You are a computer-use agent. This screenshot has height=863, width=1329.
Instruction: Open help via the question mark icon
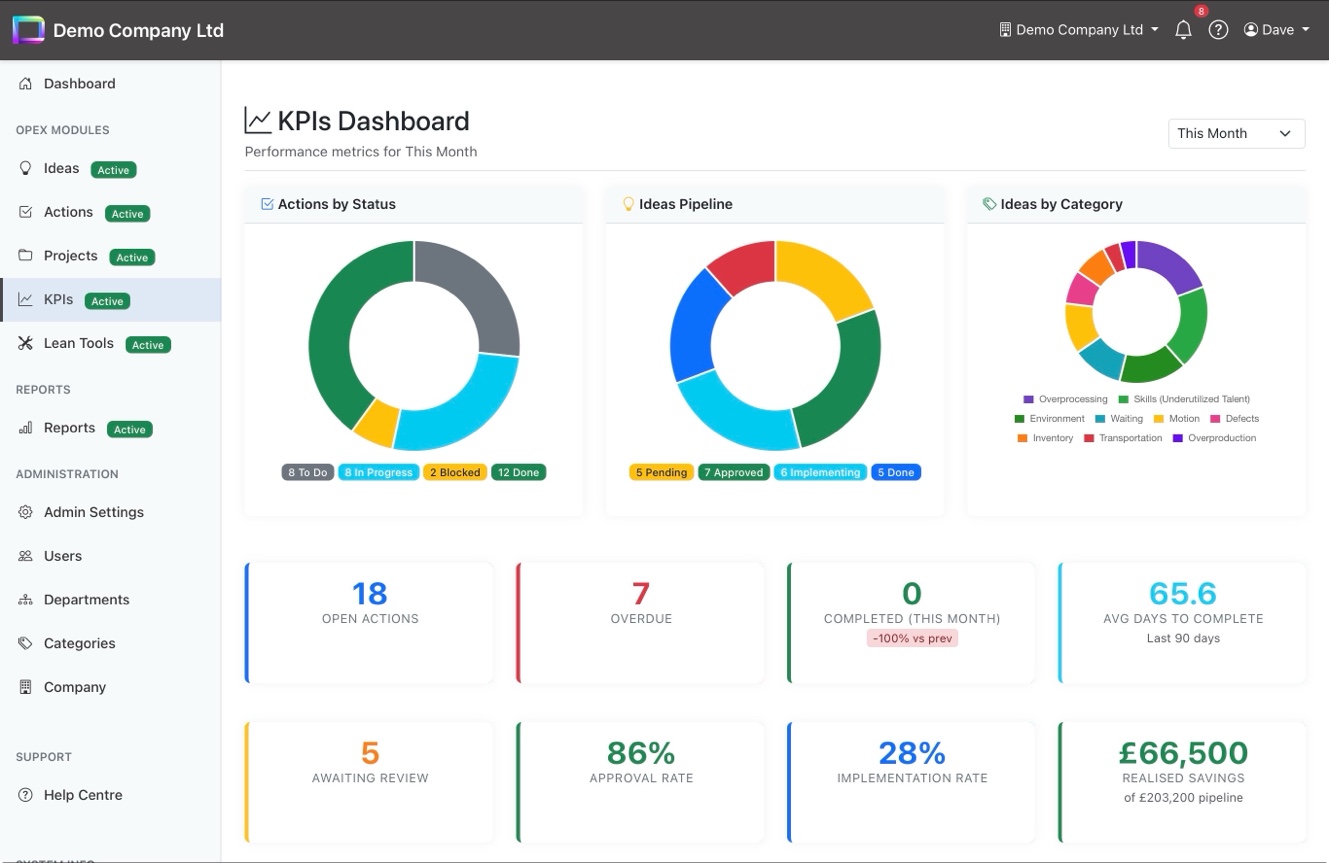click(x=1218, y=30)
